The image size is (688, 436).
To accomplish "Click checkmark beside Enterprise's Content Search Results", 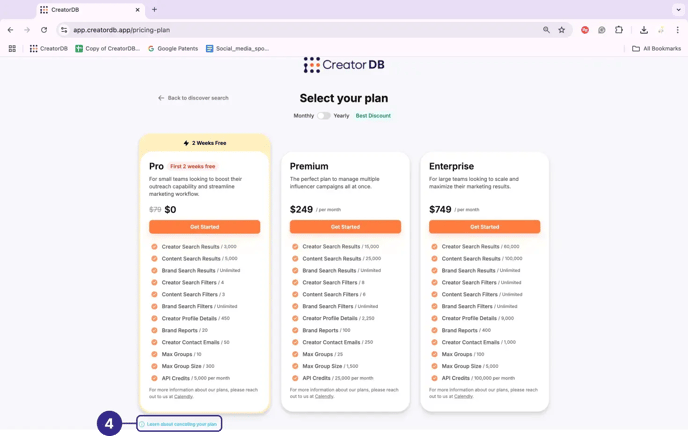I will tap(434, 259).
